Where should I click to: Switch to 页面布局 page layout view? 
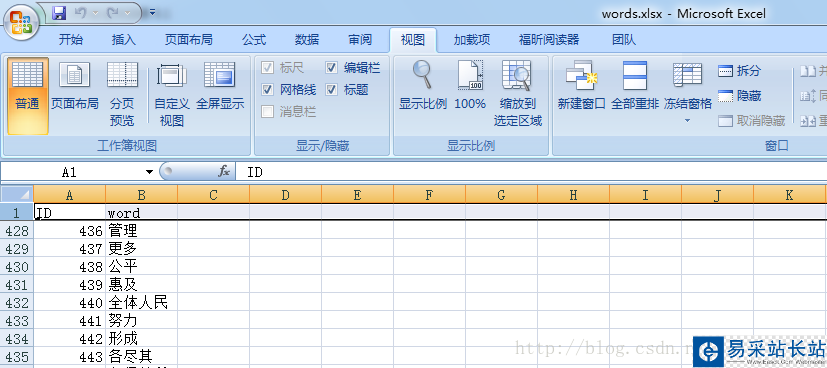[x=74, y=87]
